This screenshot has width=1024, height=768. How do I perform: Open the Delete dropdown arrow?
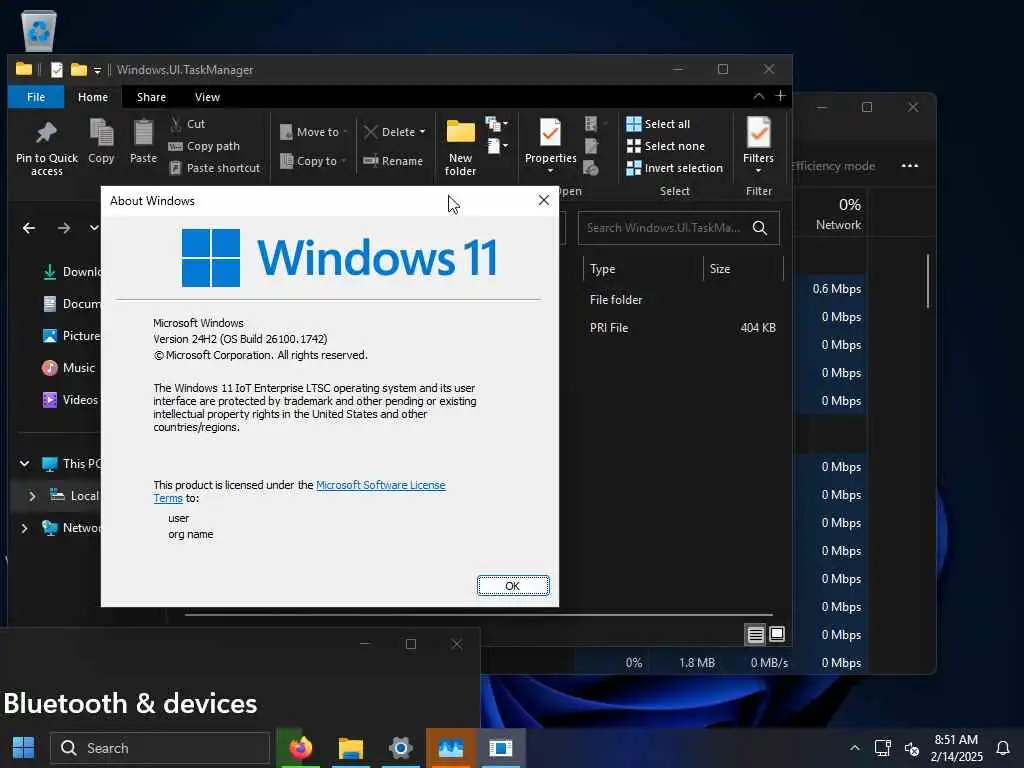423,132
